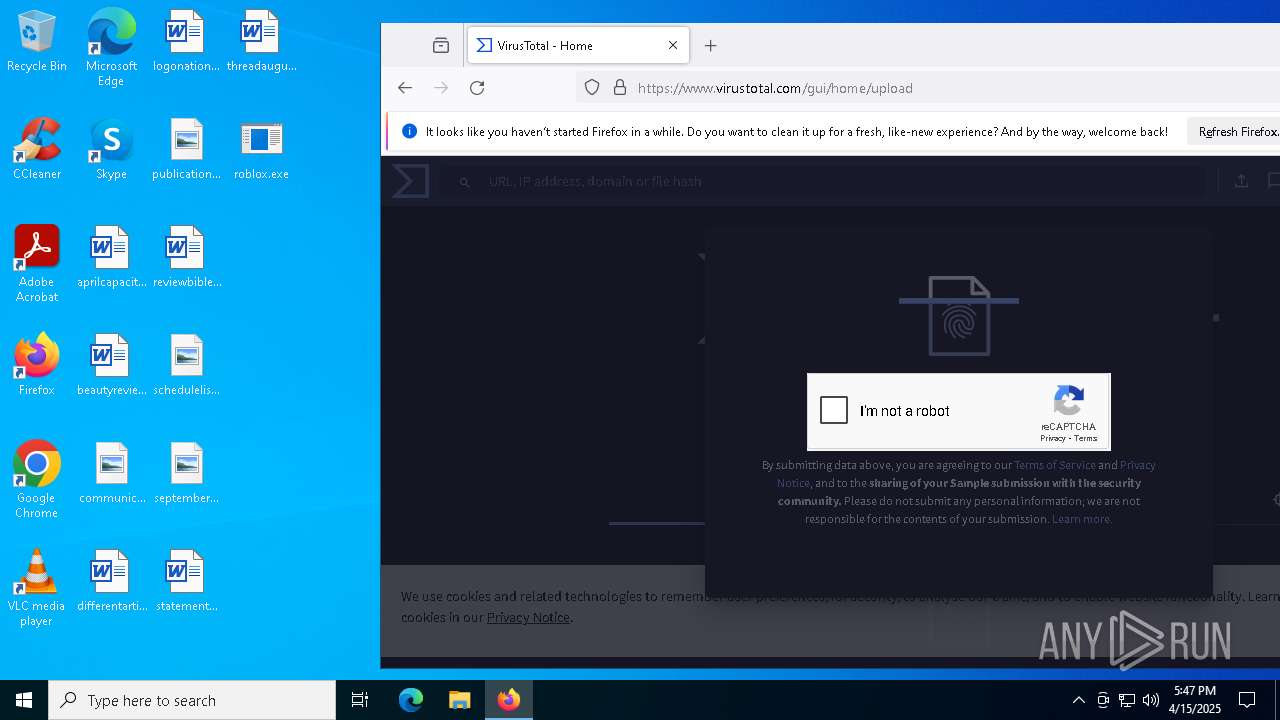1280x720 pixels.
Task: Click the Firefox taskbar button
Action: 509,700
